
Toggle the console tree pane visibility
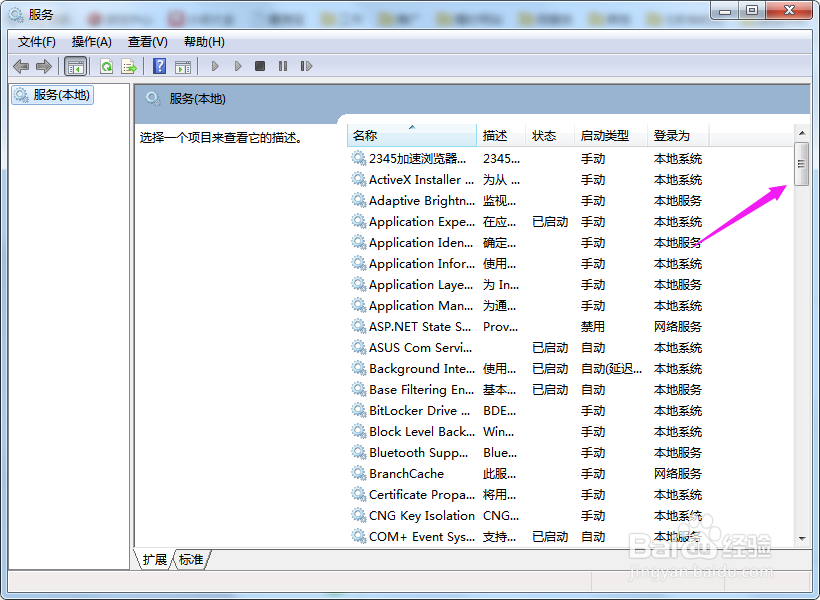tap(74, 66)
